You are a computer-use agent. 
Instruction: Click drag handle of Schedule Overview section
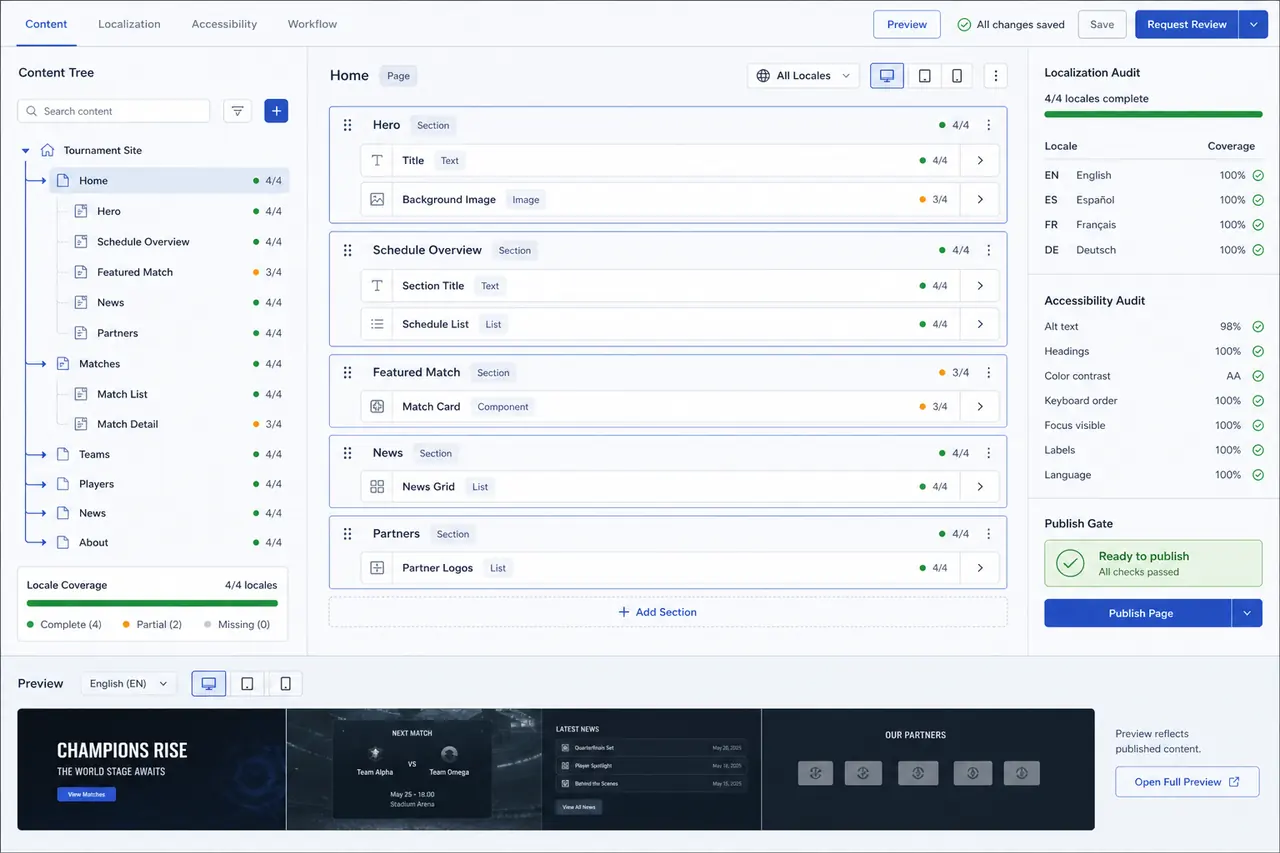coord(348,250)
